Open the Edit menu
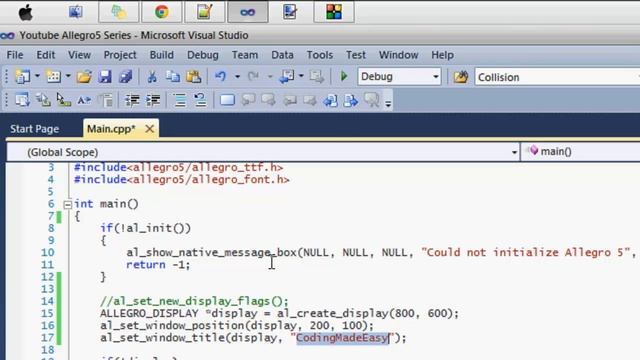Image resolution: width=640 pixels, height=360 pixels. click(45, 55)
